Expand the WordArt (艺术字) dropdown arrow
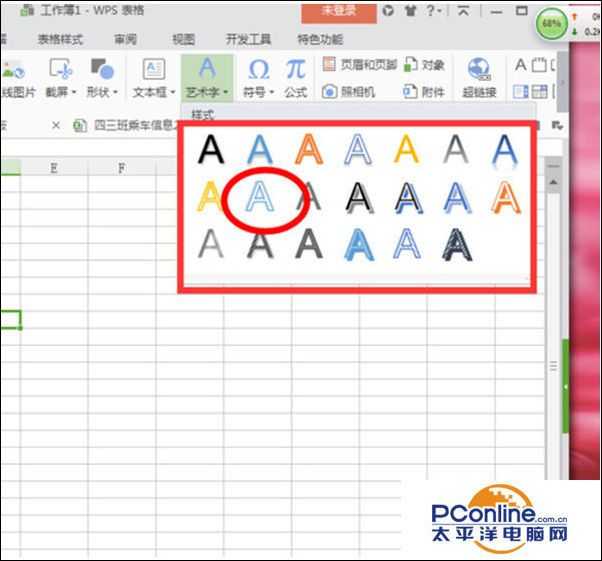 tap(227, 93)
